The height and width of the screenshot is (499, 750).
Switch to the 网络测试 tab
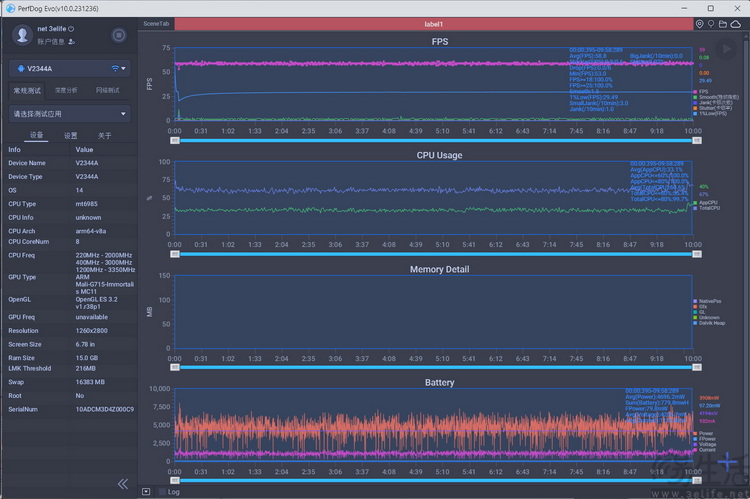click(x=107, y=90)
